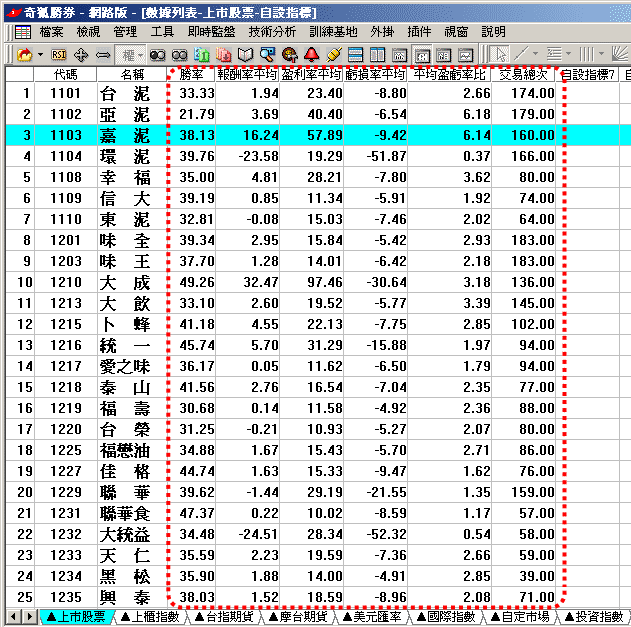Sort by the 勝率 column header
The height and width of the screenshot is (627, 631).
[192, 74]
